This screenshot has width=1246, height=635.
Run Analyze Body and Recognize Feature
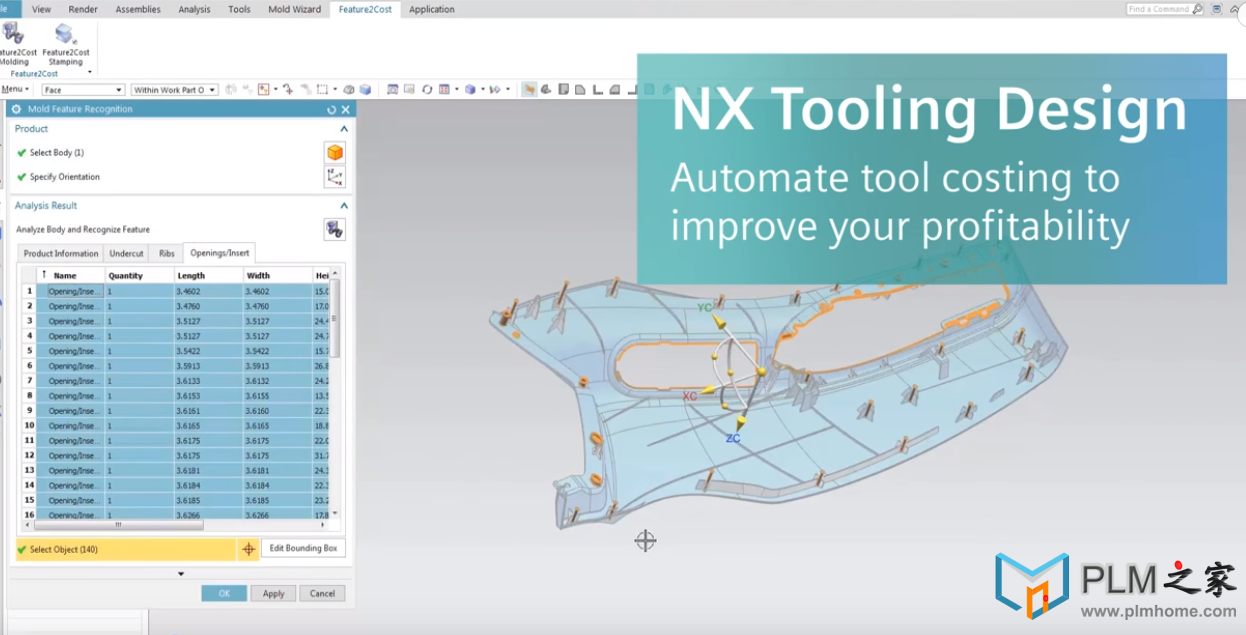(x=335, y=229)
